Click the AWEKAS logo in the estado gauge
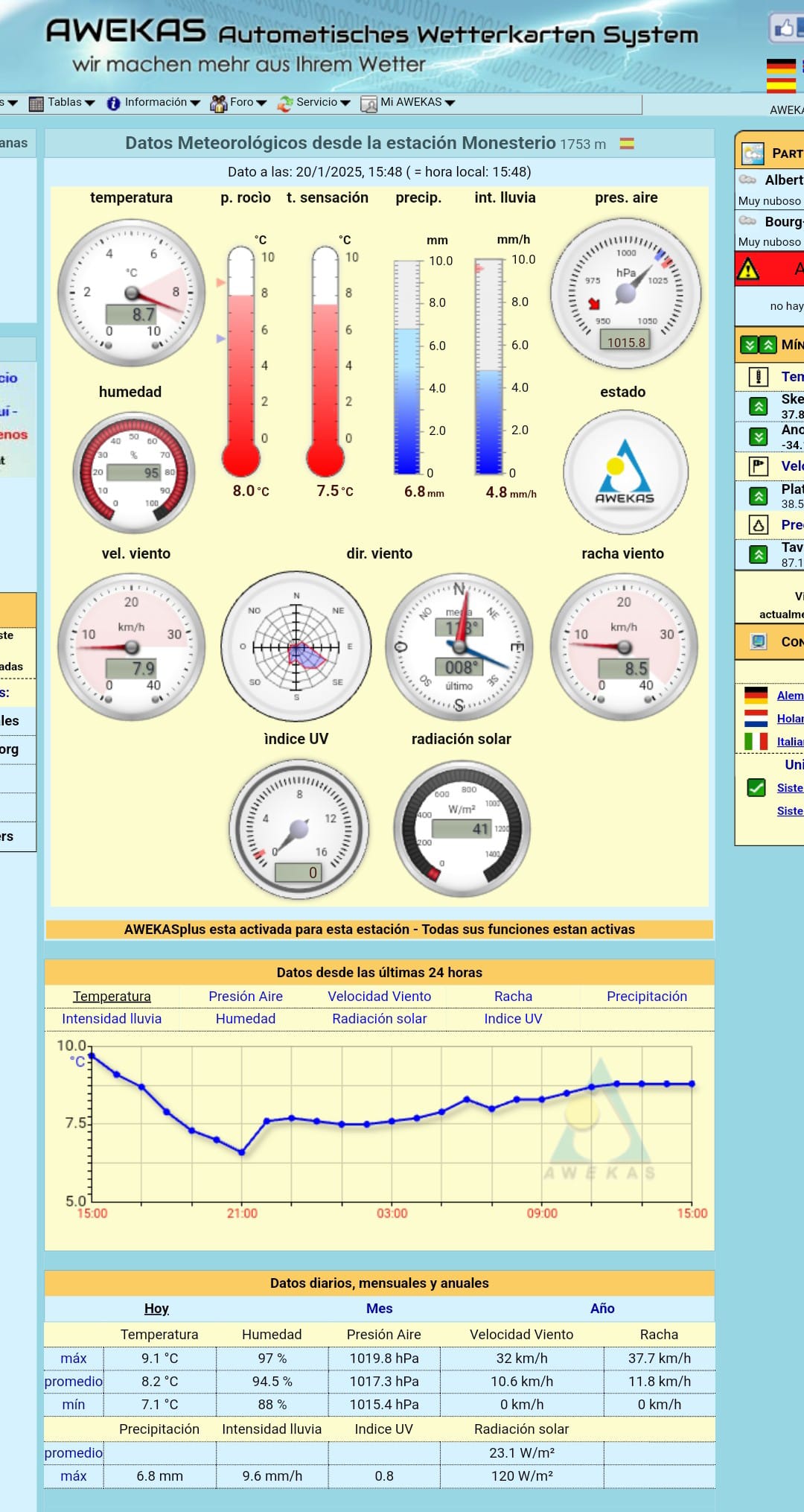This screenshot has width=804, height=1512. (x=625, y=471)
